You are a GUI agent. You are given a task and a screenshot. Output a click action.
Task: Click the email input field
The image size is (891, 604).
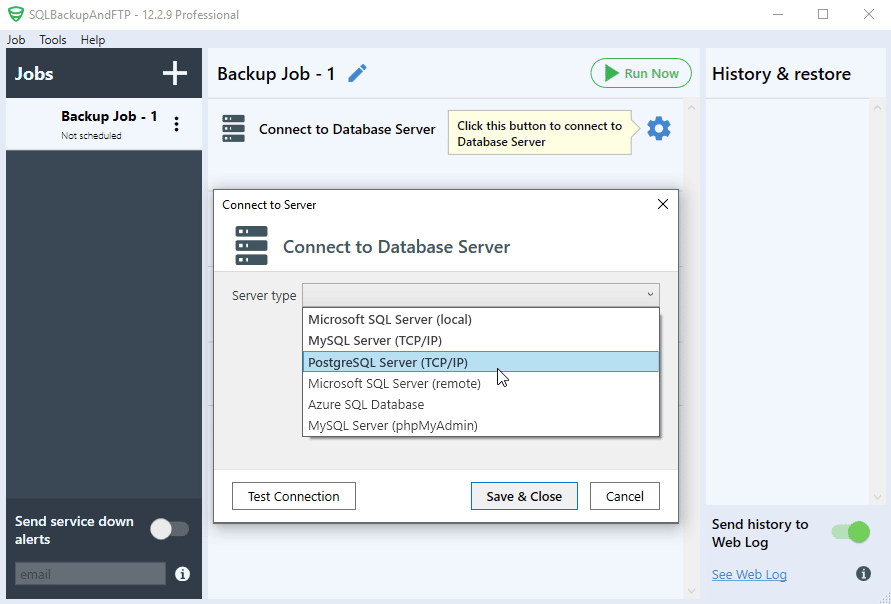tap(90, 574)
